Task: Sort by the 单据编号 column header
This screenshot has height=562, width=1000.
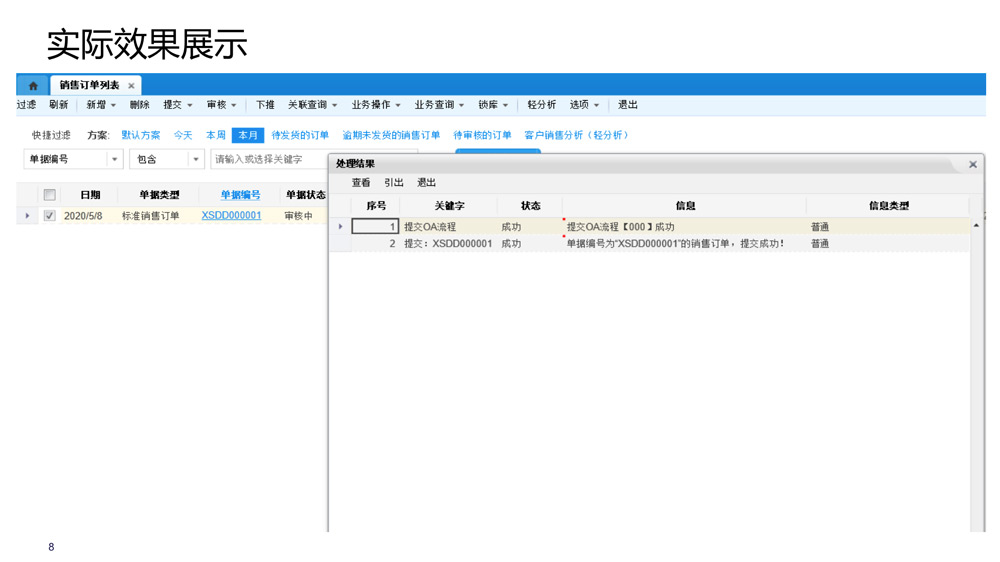Action: click(x=240, y=195)
